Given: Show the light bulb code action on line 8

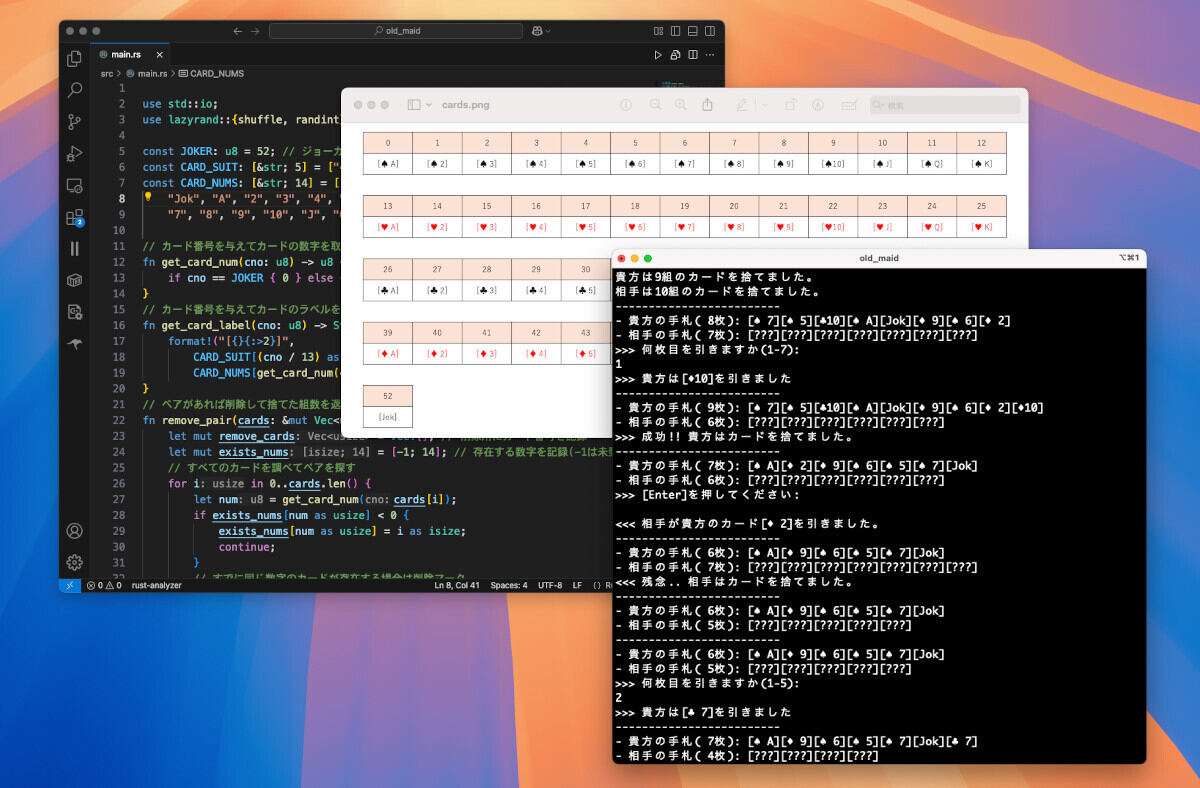Looking at the screenshot, I should click(x=149, y=197).
